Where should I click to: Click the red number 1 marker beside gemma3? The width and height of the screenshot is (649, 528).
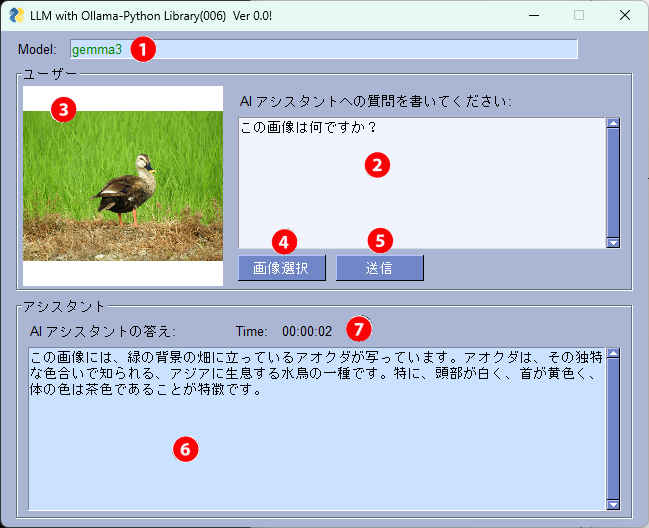[144, 49]
